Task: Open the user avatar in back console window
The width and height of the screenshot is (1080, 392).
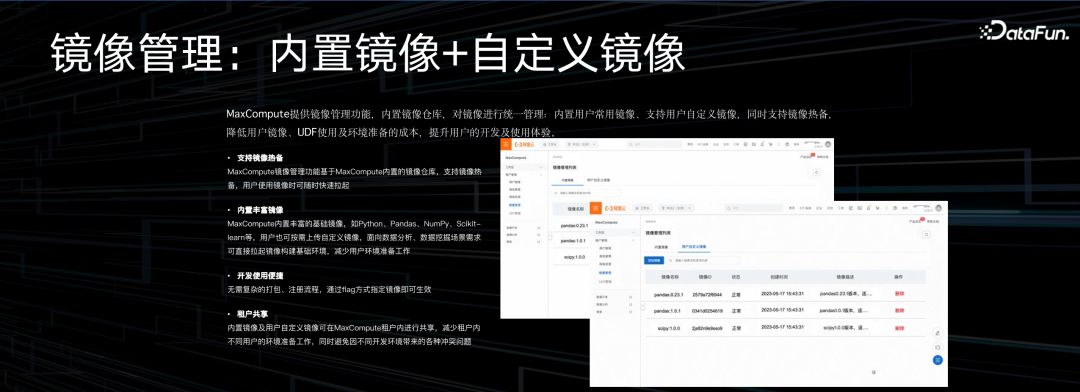Action: click(829, 144)
